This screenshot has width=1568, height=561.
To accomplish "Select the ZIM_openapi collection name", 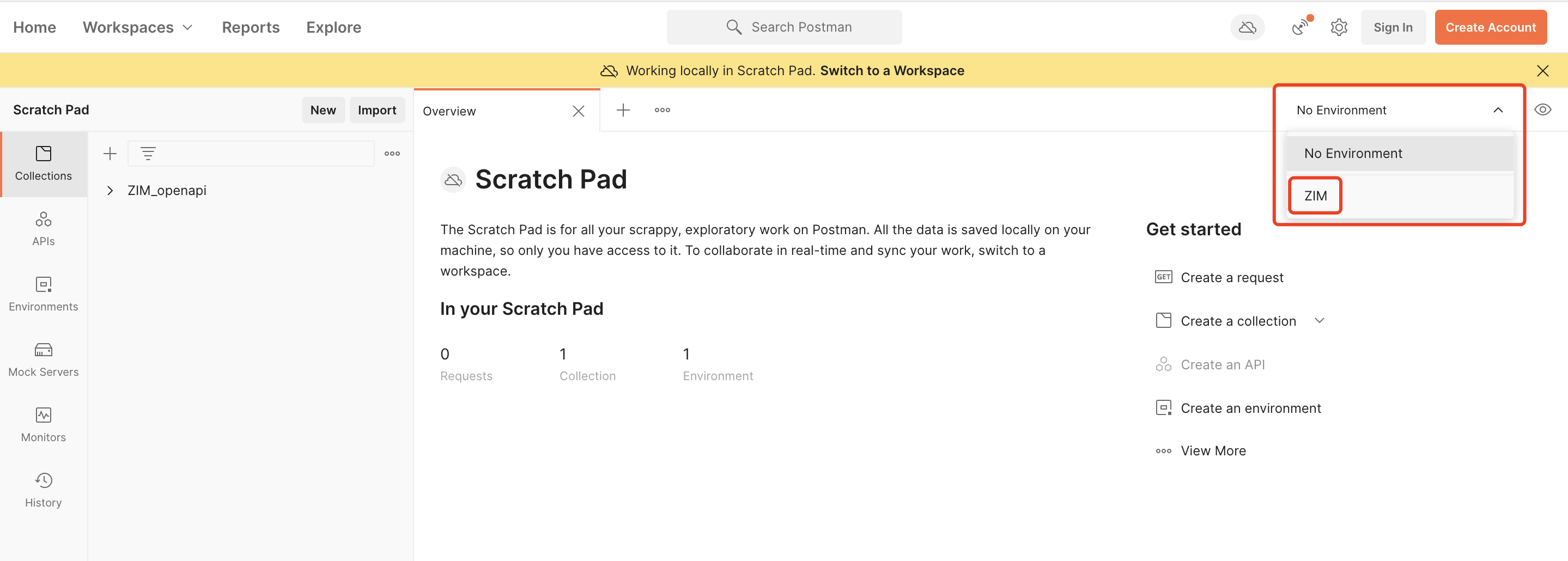I will coord(167,191).
